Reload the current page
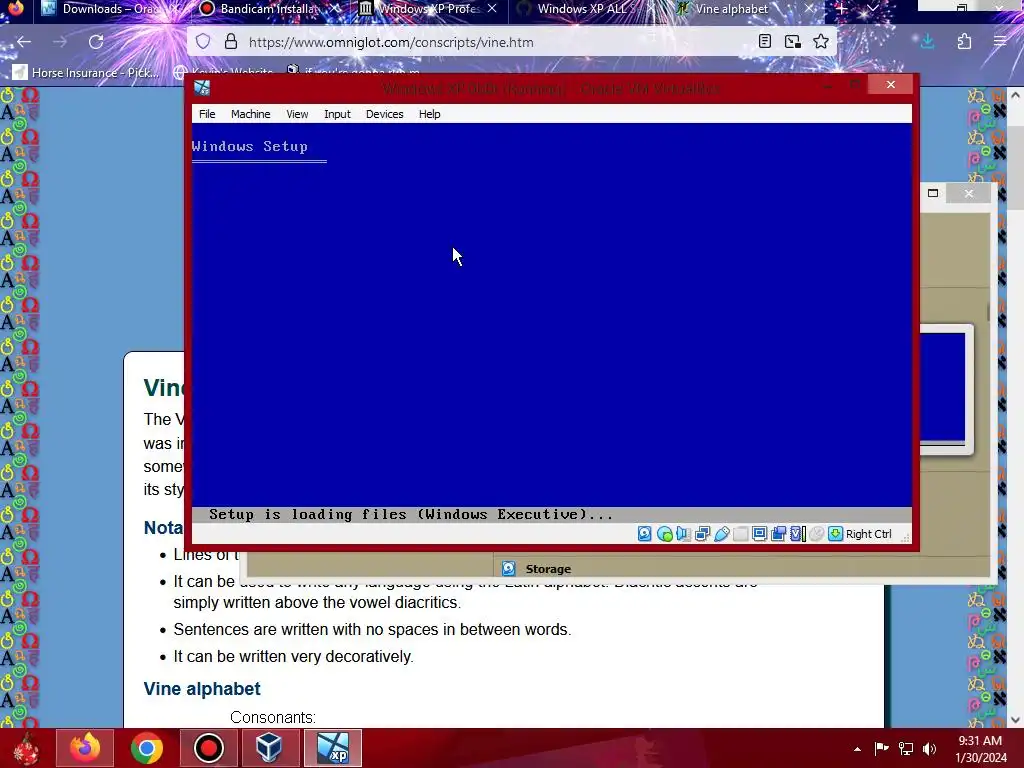This screenshot has width=1024, height=768. tap(96, 42)
